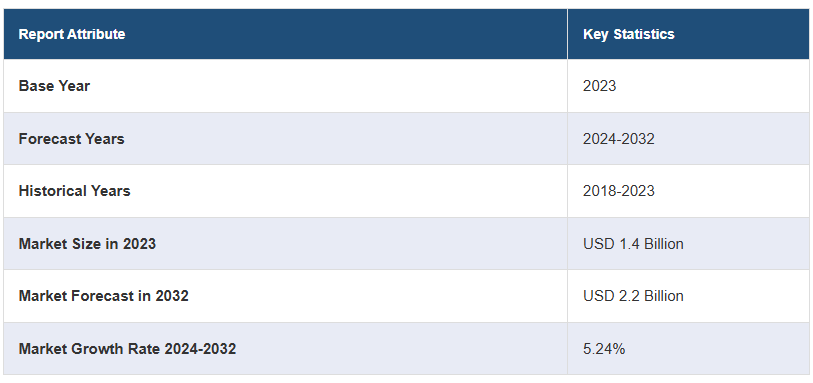The height and width of the screenshot is (383, 813).
Task: Select the Market Size in 2023 label
Action: click(87, 244)
